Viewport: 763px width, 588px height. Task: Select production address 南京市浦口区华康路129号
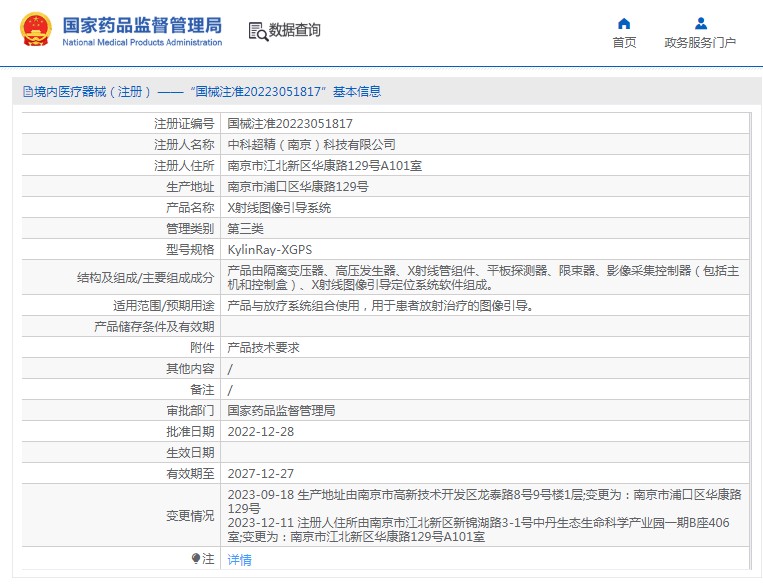tap(298, 187)
